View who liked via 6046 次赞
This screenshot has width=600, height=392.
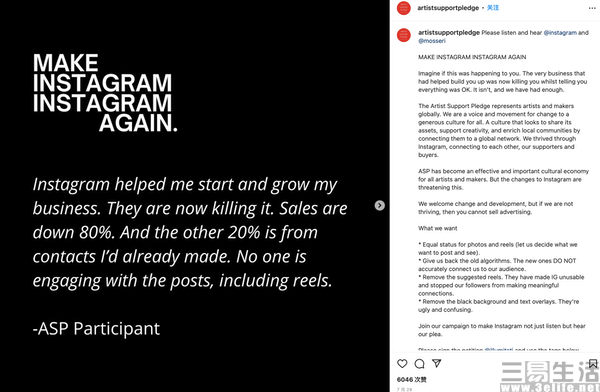412,379
